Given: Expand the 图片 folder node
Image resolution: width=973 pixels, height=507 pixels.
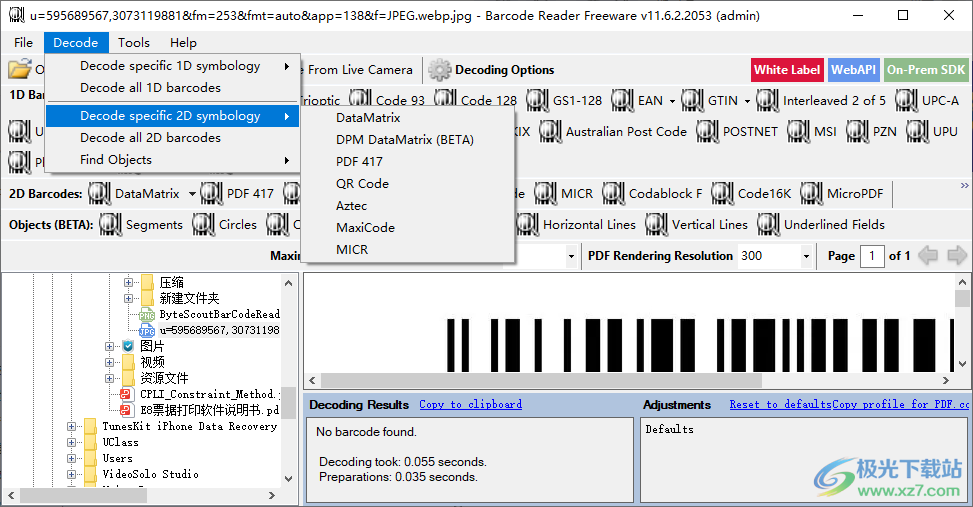Looking at the screenshot, I should (x=109, y=346).
